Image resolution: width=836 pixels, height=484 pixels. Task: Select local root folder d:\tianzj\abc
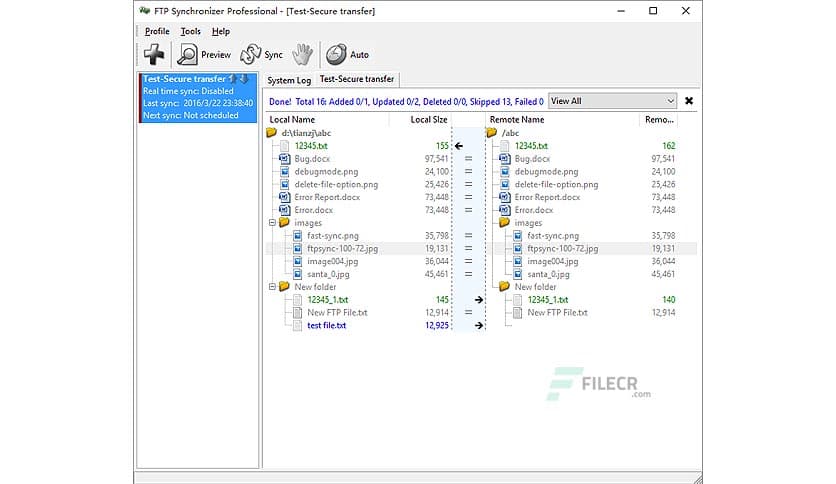pos(306,133)
